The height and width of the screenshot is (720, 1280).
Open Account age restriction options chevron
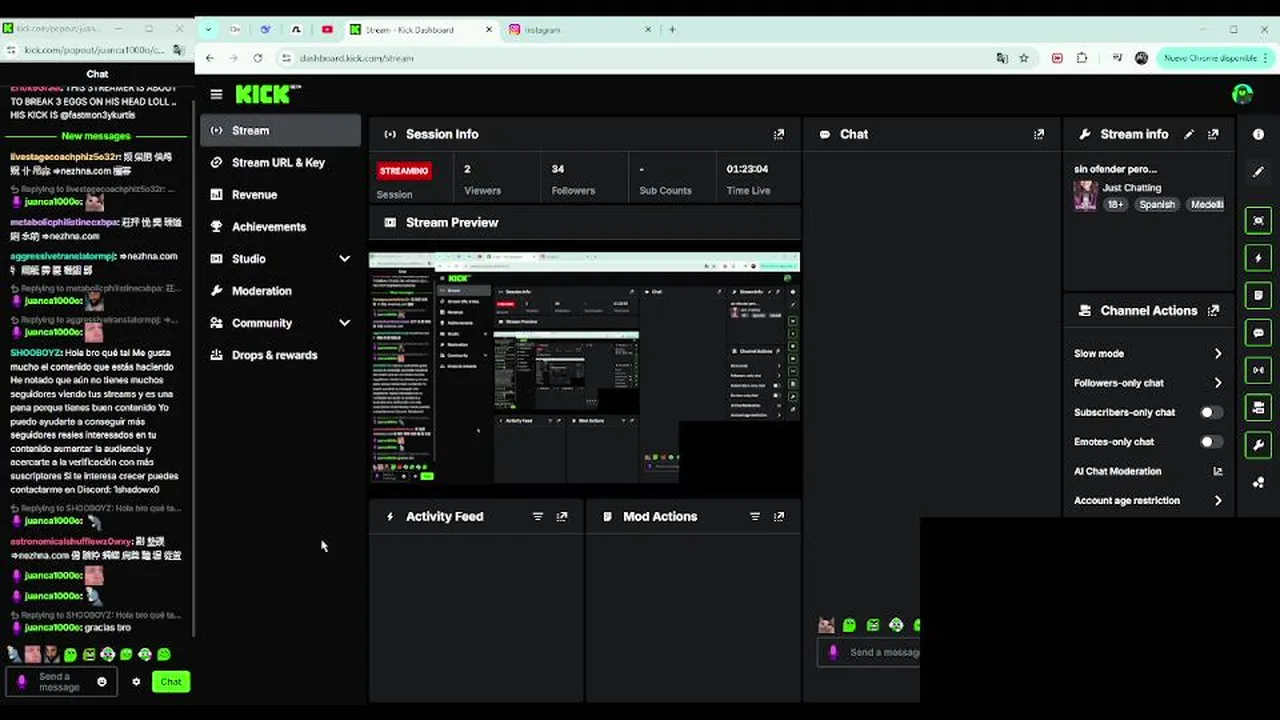(1218, 501)
